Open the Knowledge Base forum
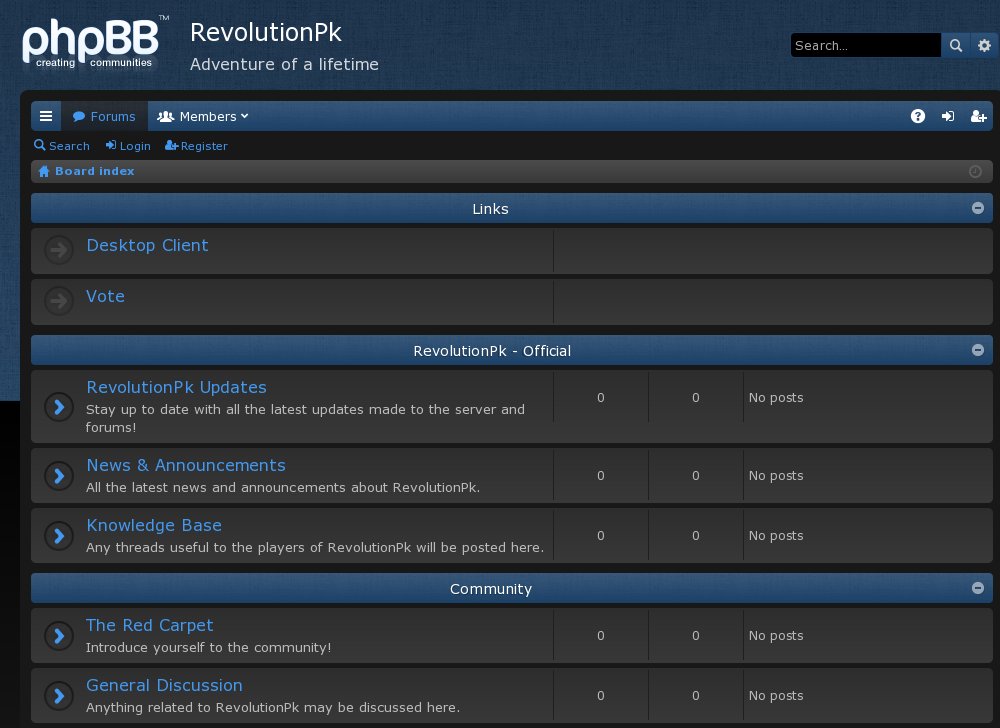Image resolution: width=1000 pixels, height=728 pixels. pos(154,525)
